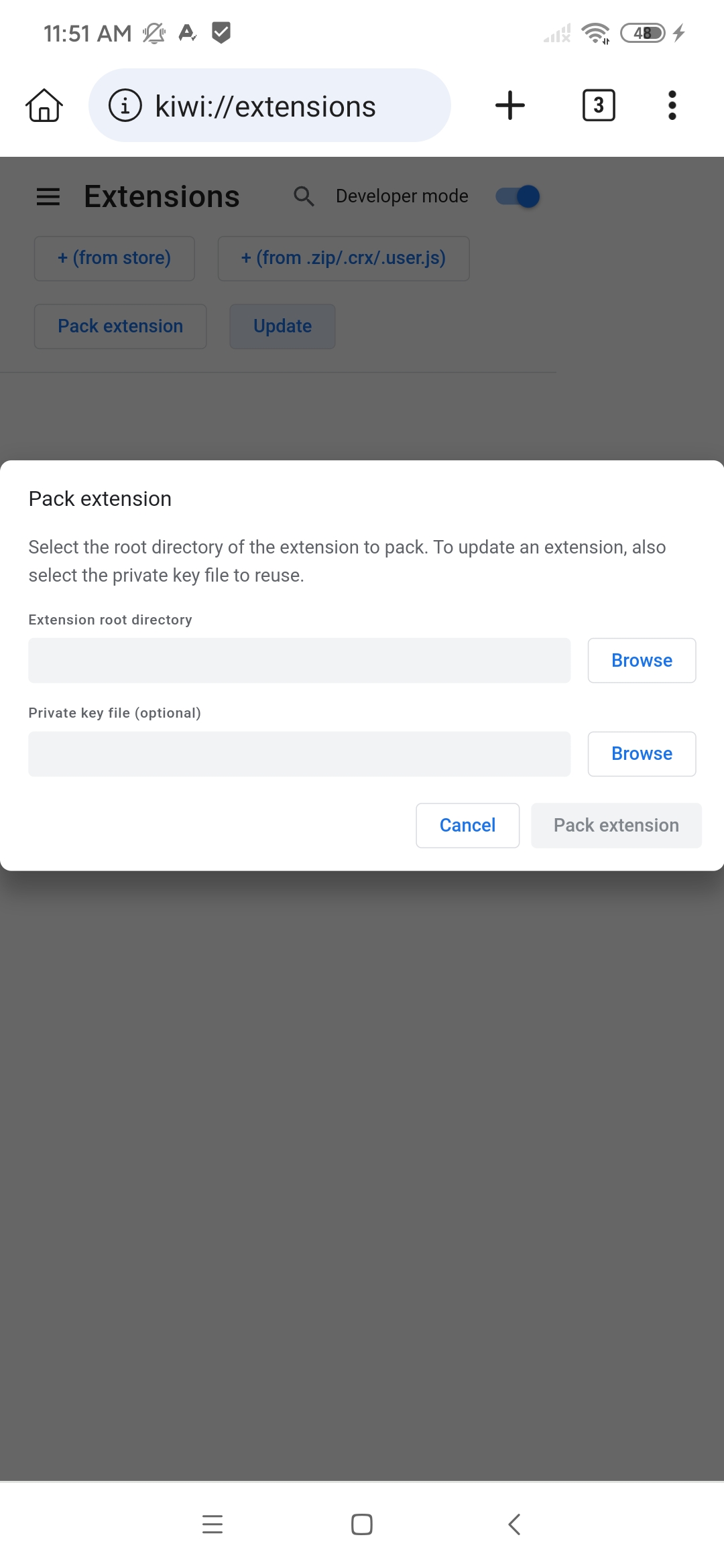Select the Extension root directory field
Viewport: 724px width, 1568px height.
coord(299,661)
